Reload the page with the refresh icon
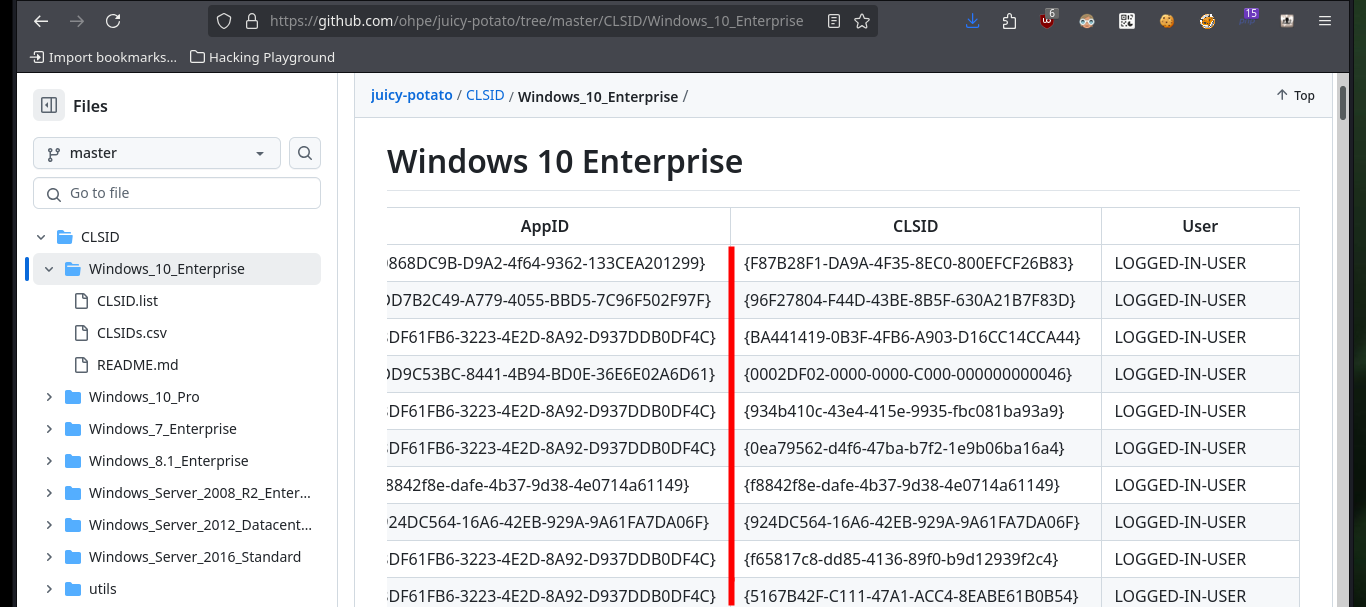The height and width of the screenshot is (607, 1366). (113, 21)
